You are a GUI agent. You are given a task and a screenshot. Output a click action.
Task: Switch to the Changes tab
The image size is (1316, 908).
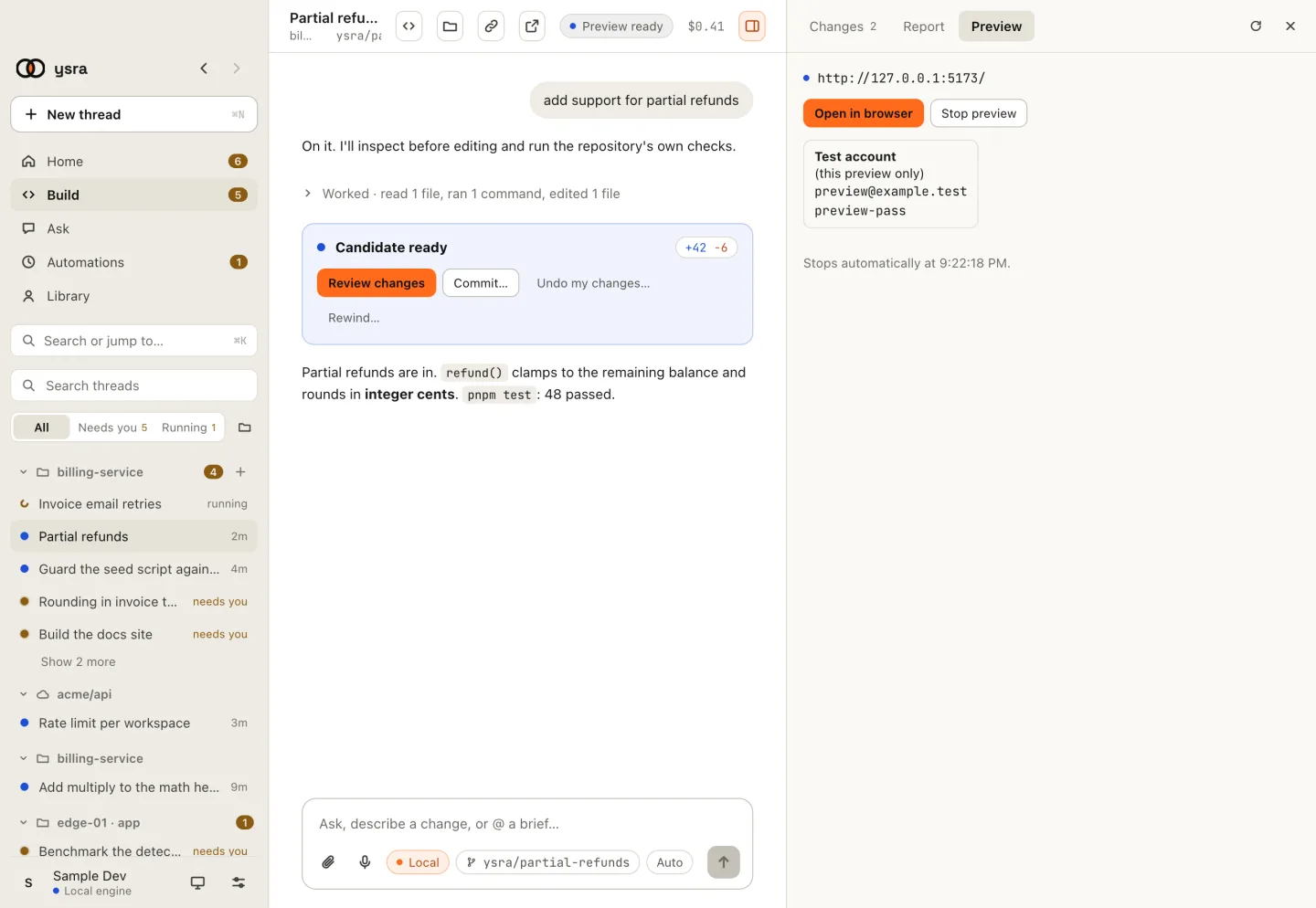(x=843, y=26)
